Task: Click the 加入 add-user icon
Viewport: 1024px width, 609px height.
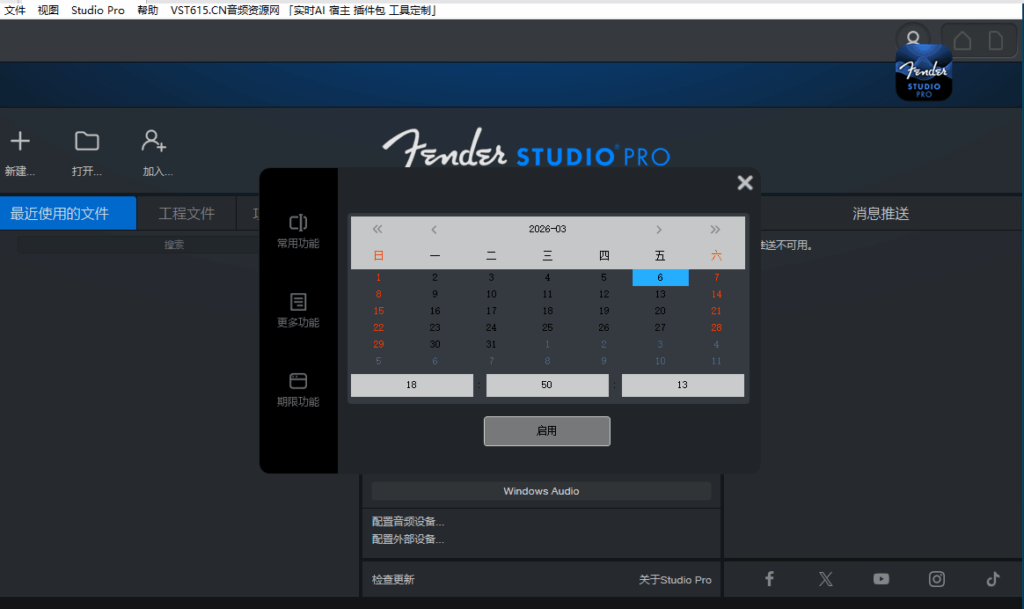Action: (155, 142)
